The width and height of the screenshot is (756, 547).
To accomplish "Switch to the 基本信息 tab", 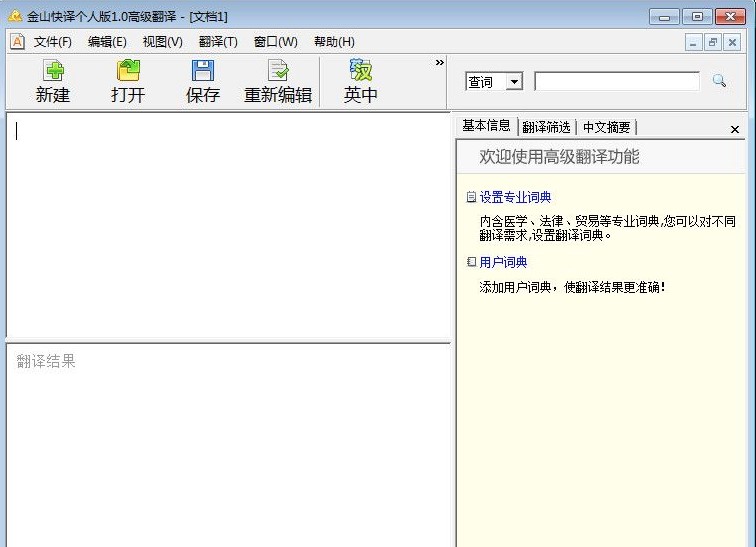I will 486,126.
